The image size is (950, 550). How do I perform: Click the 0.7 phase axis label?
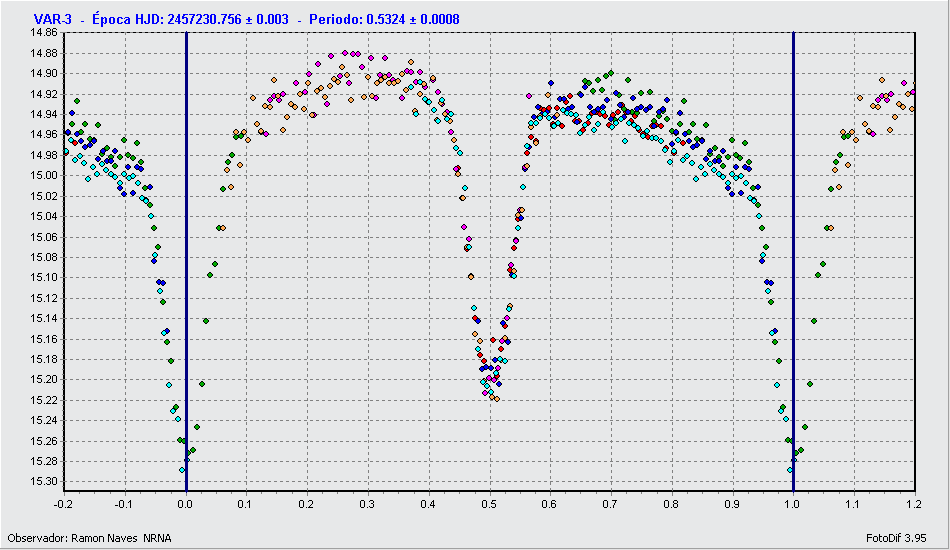(611, 504)
